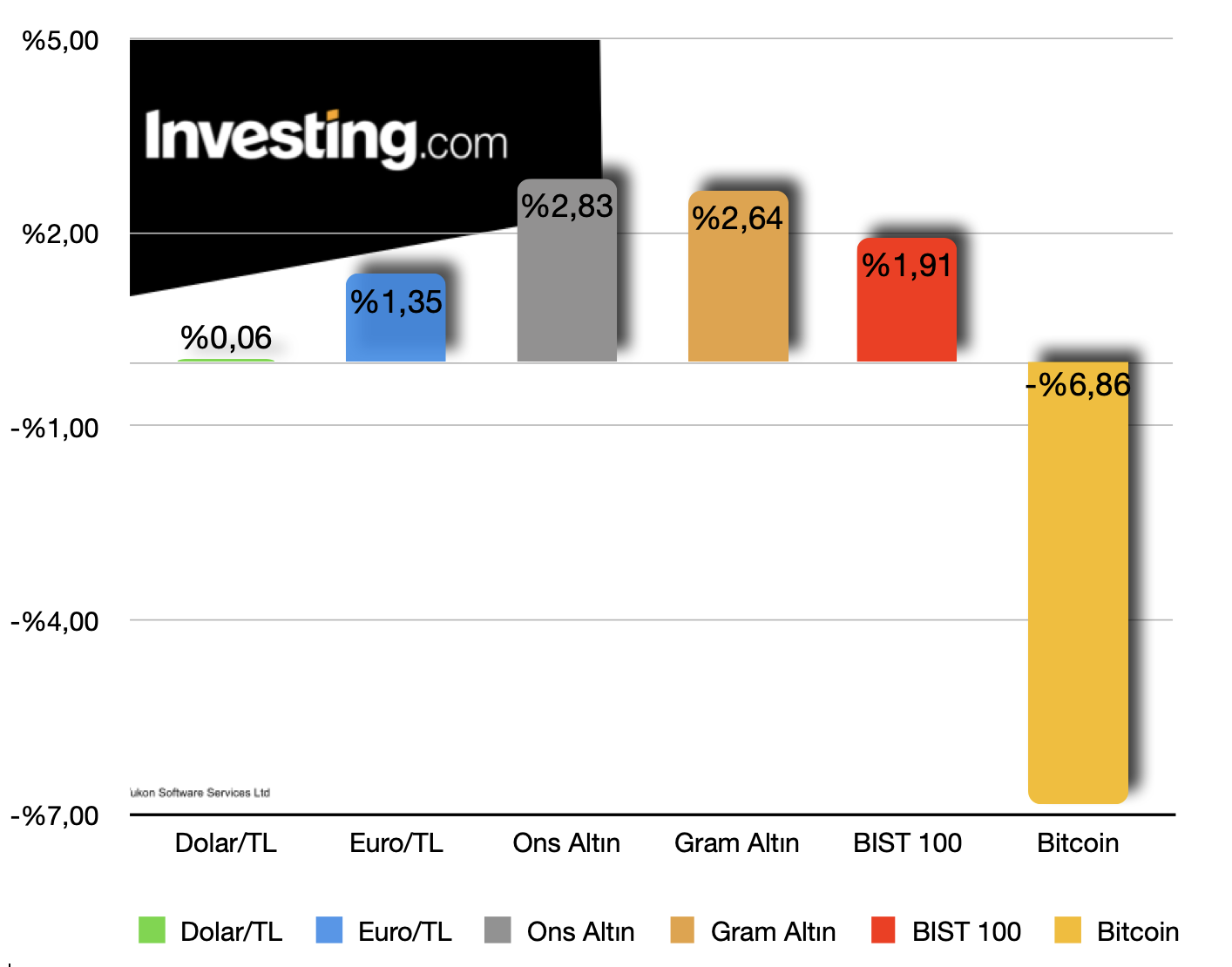The height and width of the screenshot is (967, 1232).
Task: Click the red BIST 100 legend swatch
Action: (x=883, y=930)
